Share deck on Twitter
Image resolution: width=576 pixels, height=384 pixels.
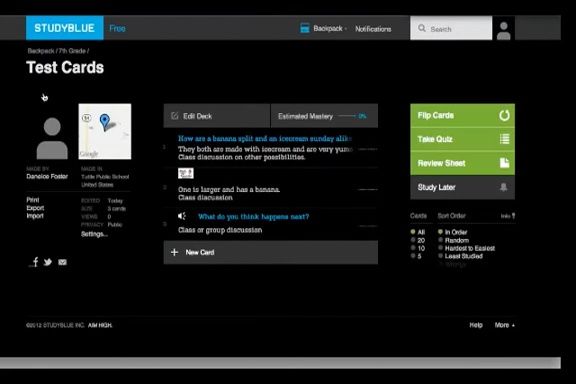pos(48,262)
